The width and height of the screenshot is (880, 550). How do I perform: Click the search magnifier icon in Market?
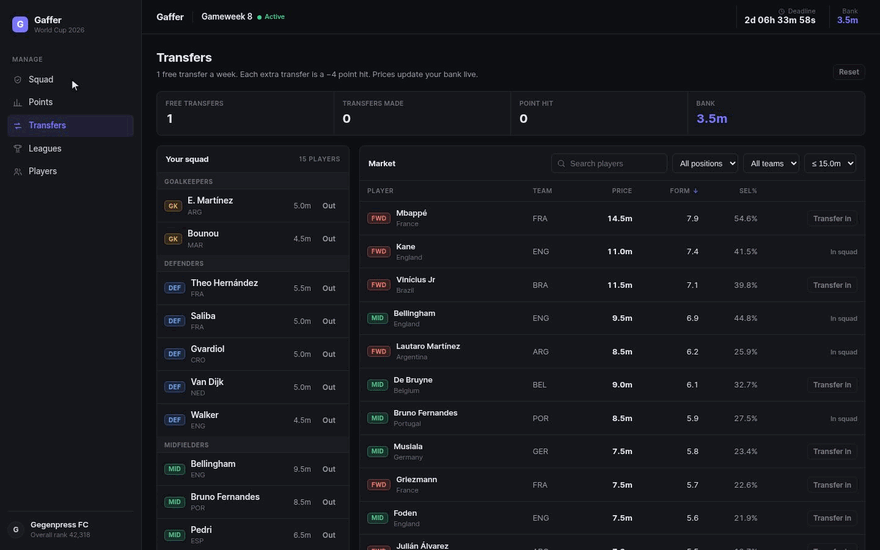pyautogui.click(x=561, y=163)
